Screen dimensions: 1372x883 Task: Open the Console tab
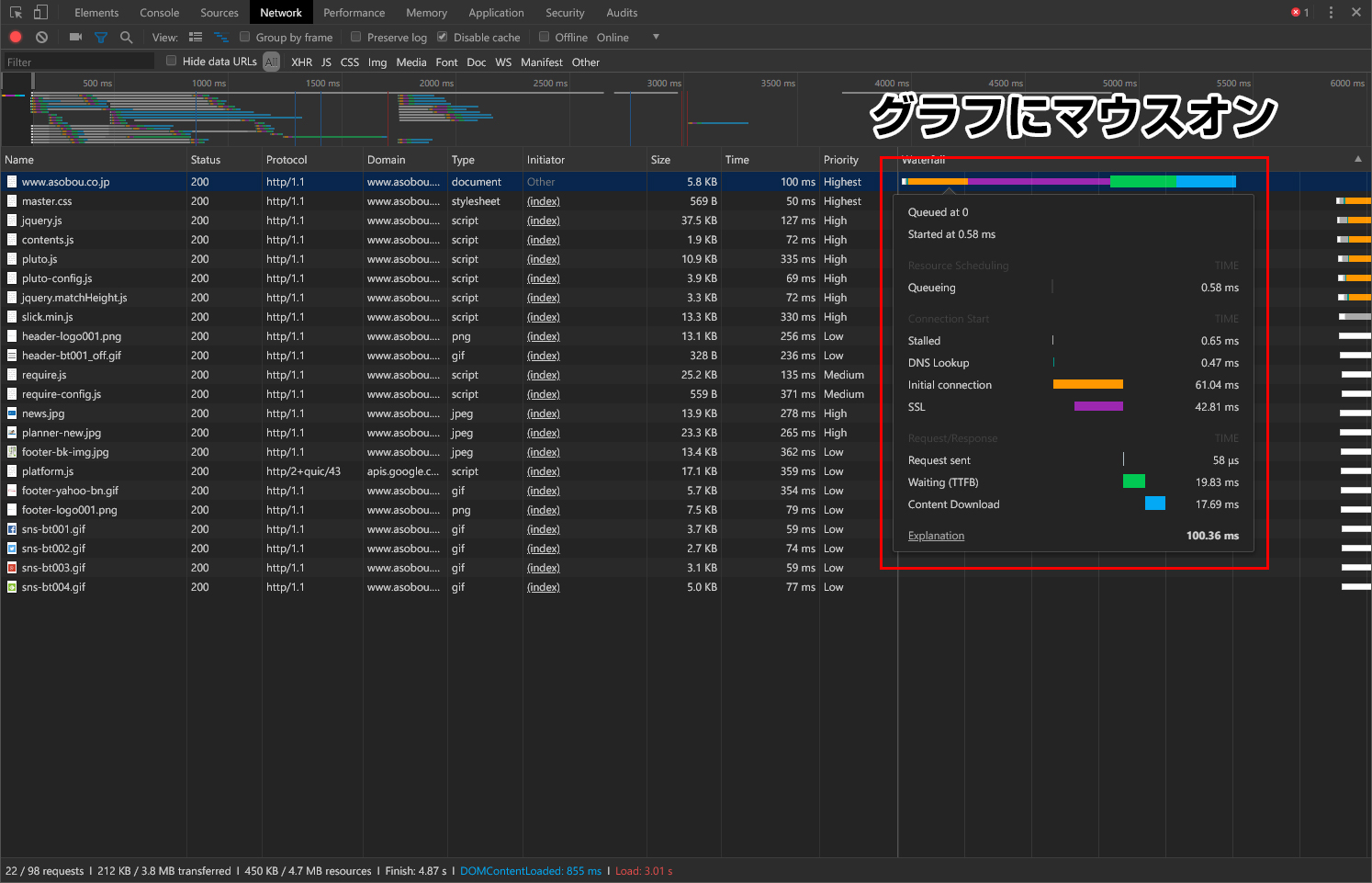[160, 13]
